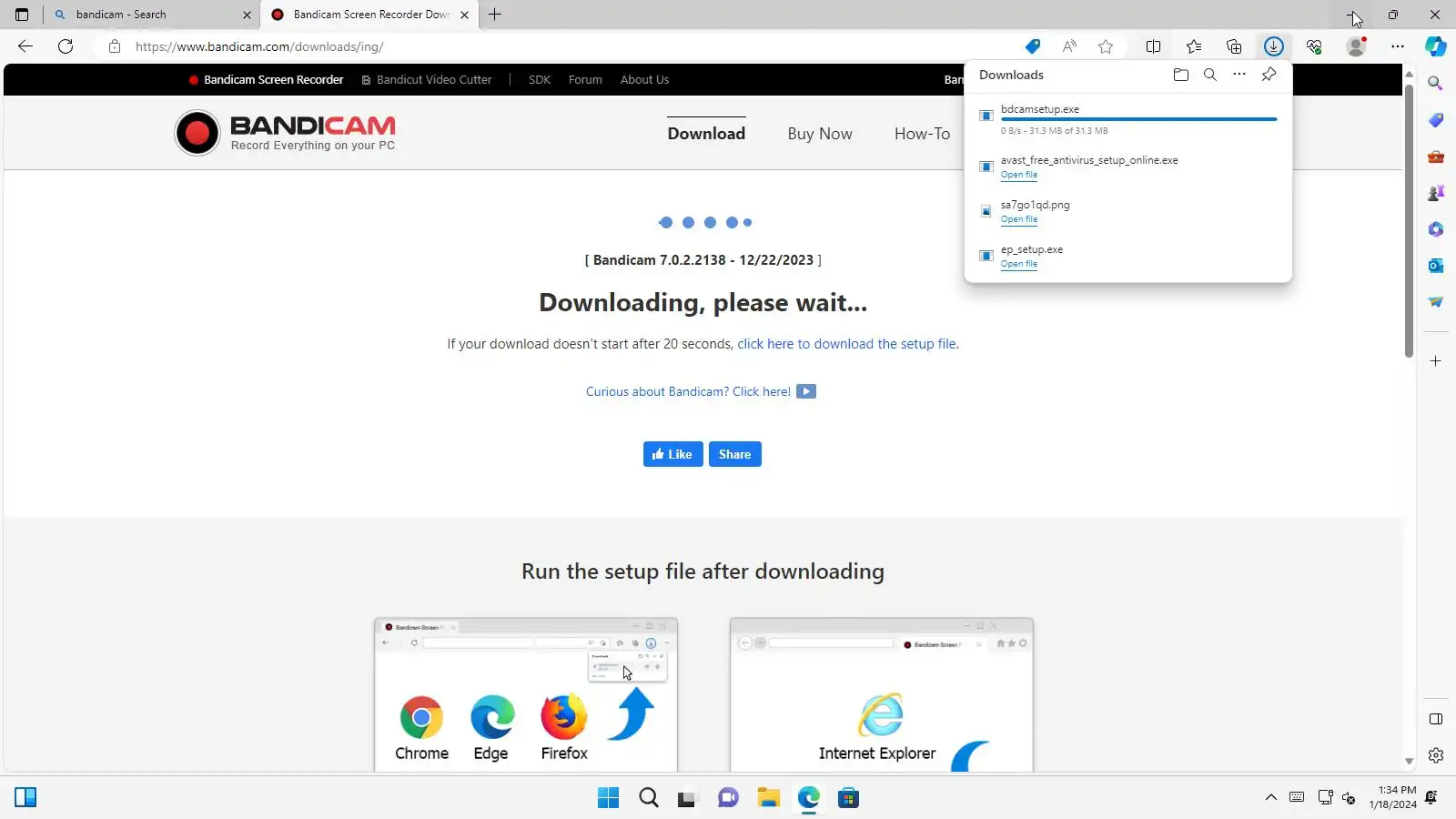The width and height of the screenshot is (1456, 819).
Task: Click bdcamsetup.exe download progress bar
Action: [x=1138, y=119]
